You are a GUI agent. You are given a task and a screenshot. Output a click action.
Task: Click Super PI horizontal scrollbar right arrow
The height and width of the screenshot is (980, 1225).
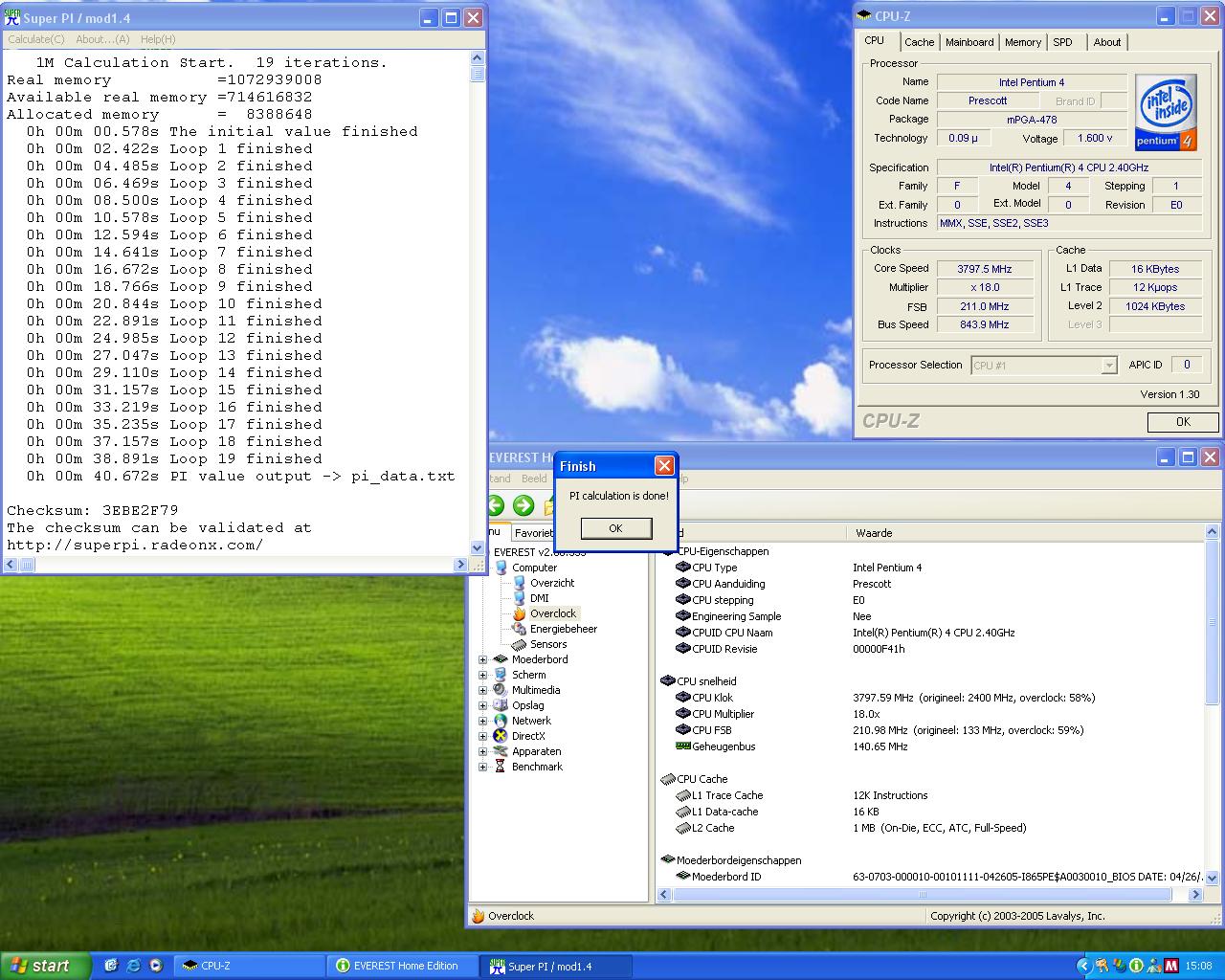pyautogui.click(x=461, y=565)
